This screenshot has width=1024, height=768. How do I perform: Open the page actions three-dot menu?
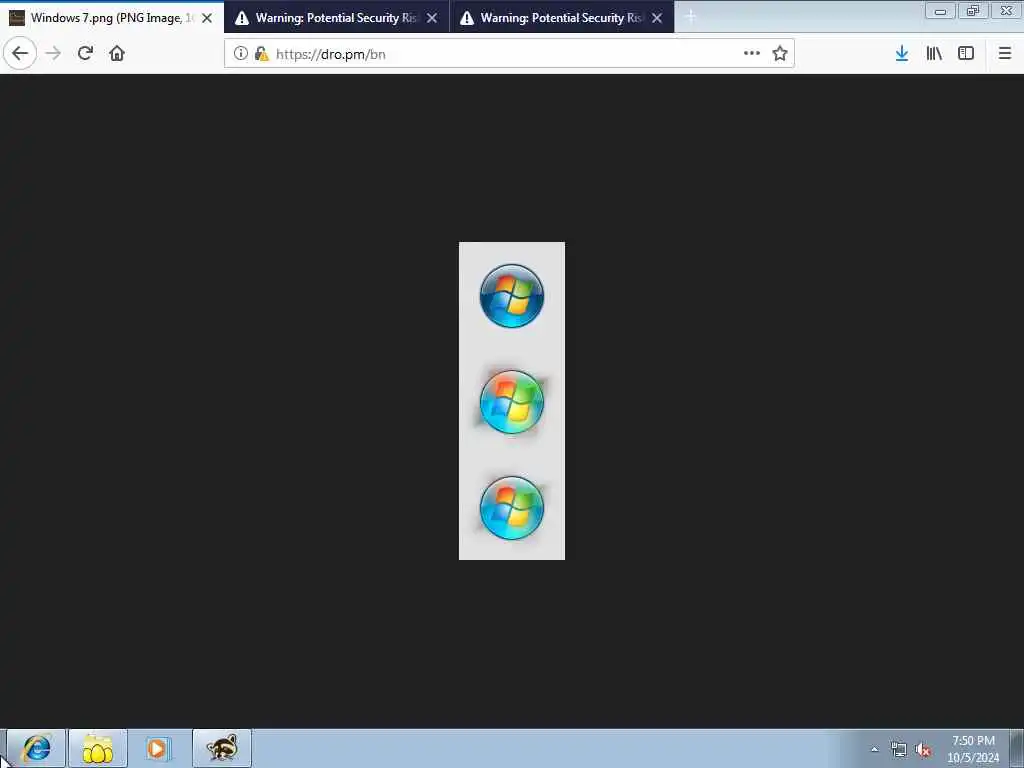point(752,54)
